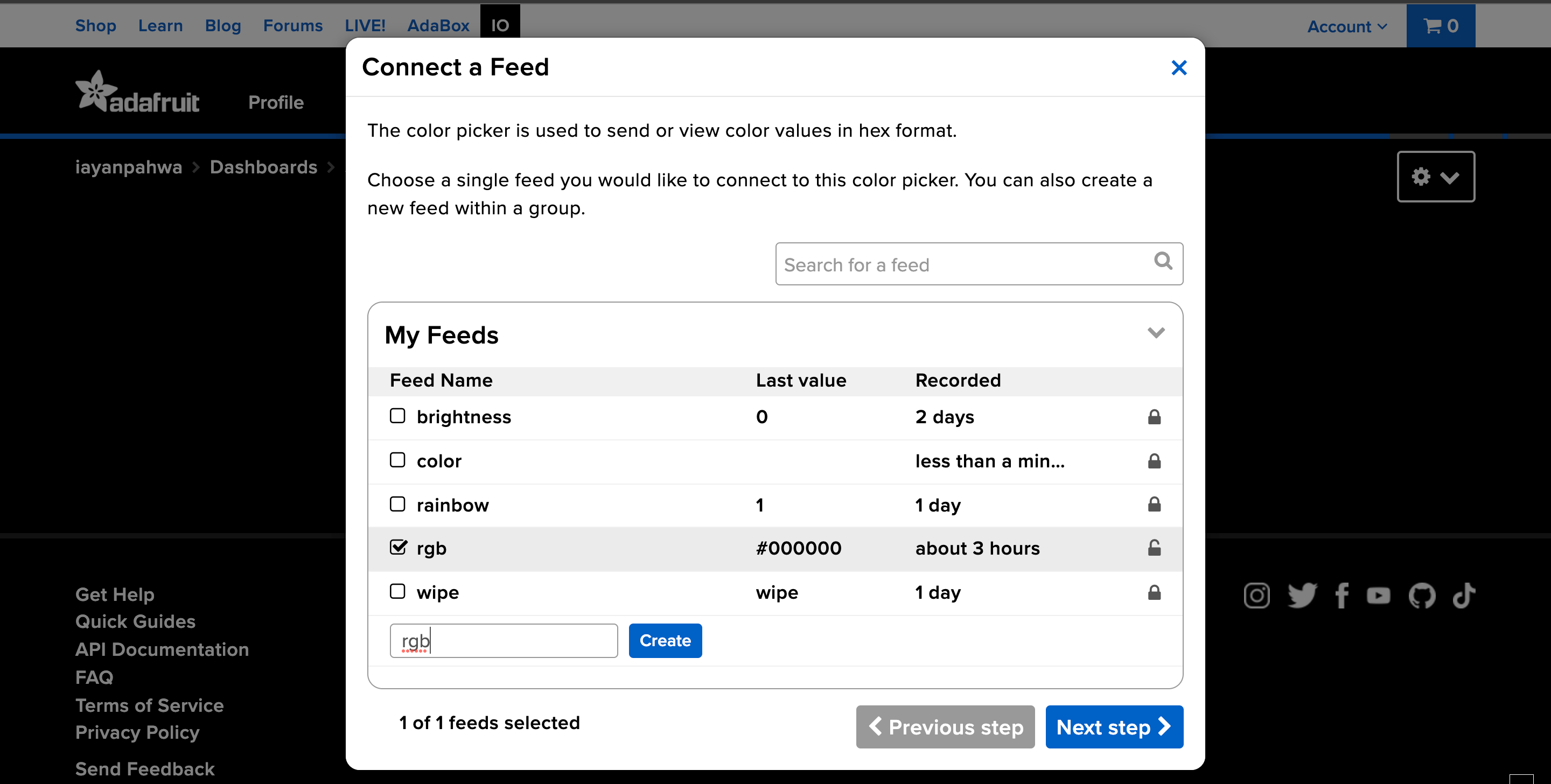The image size is (1551, 784).
Task: Proceed with Next step
Action: click(1113, 727)
